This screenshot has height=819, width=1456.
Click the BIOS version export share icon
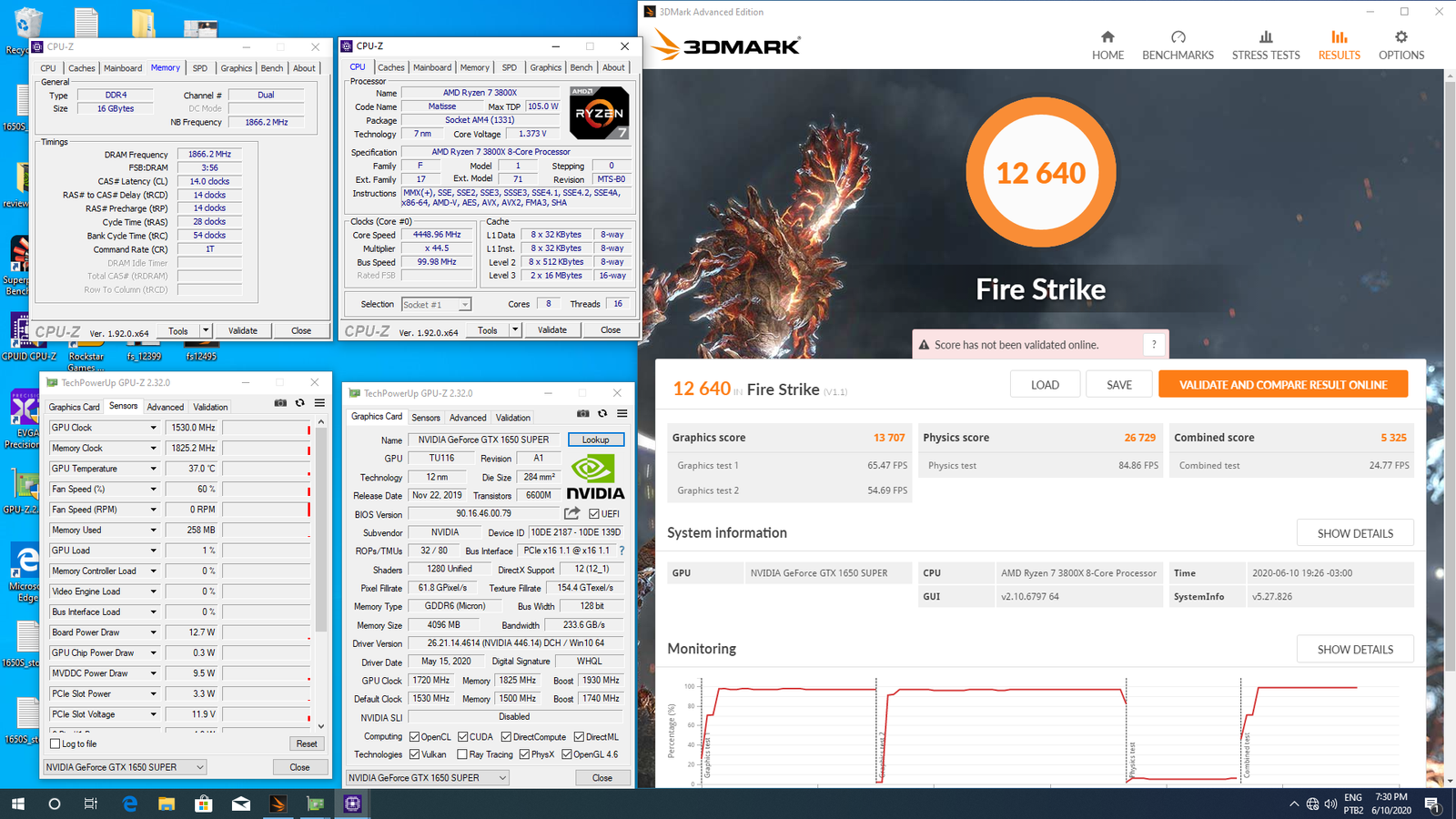[x=571, y=513]
